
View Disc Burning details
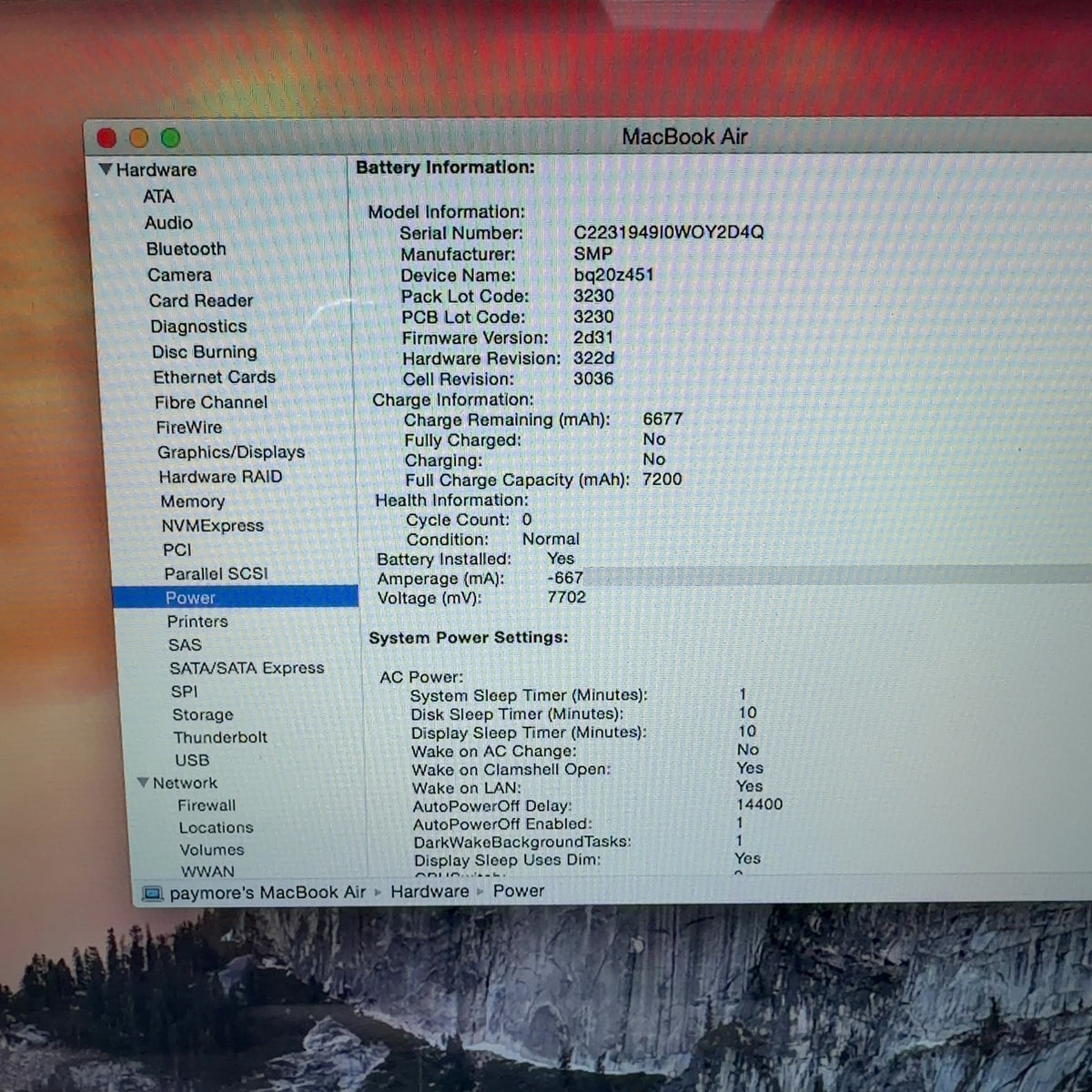point(205,352)
